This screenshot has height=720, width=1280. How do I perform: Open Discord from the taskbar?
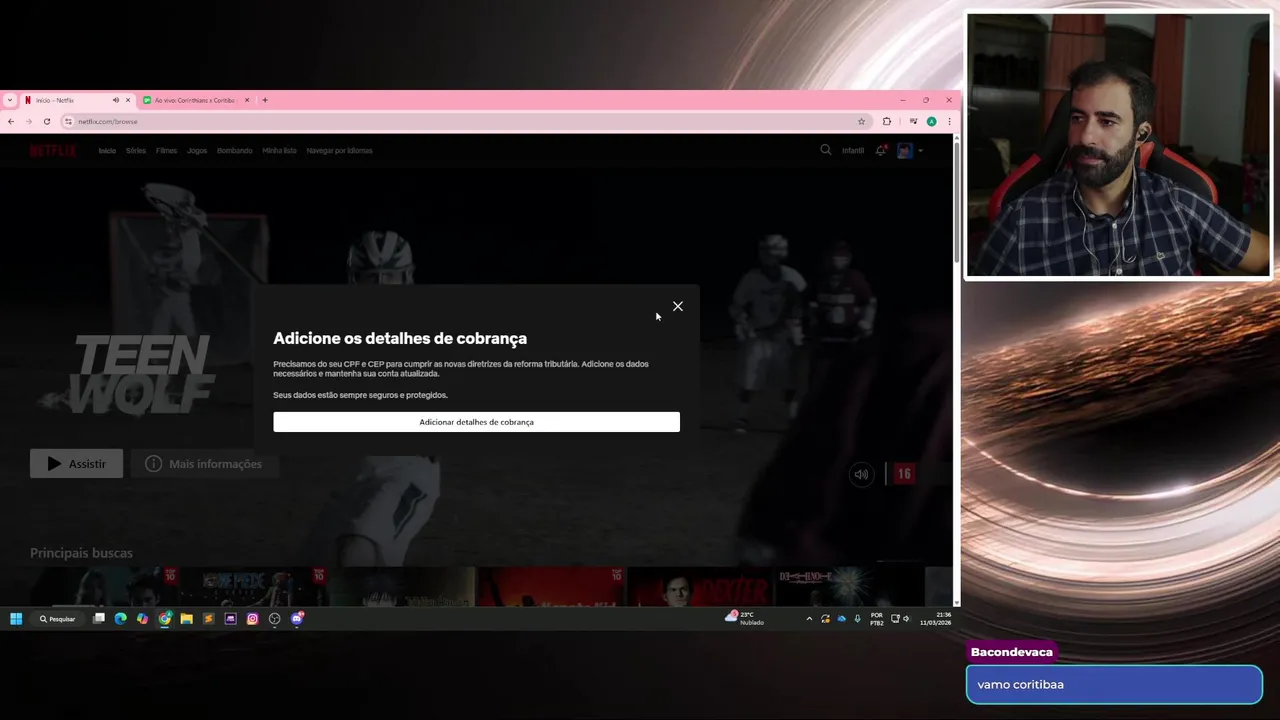[297, 619]
